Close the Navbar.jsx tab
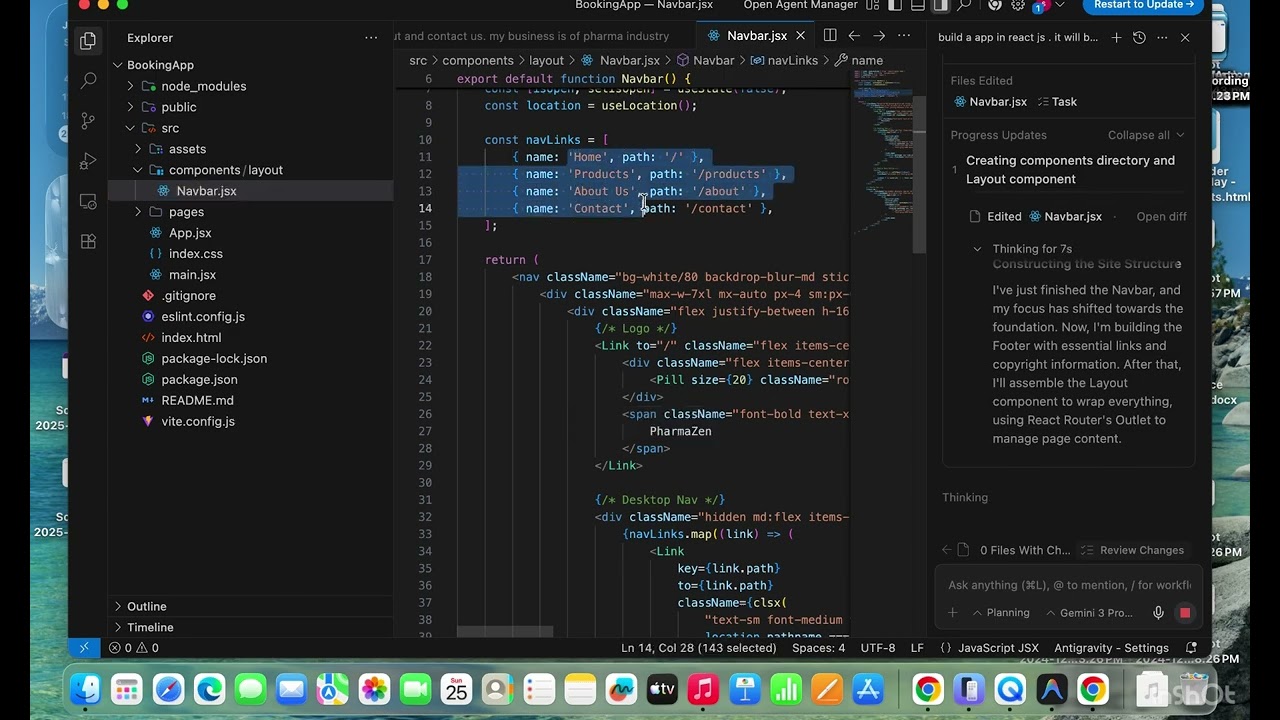 800,36
